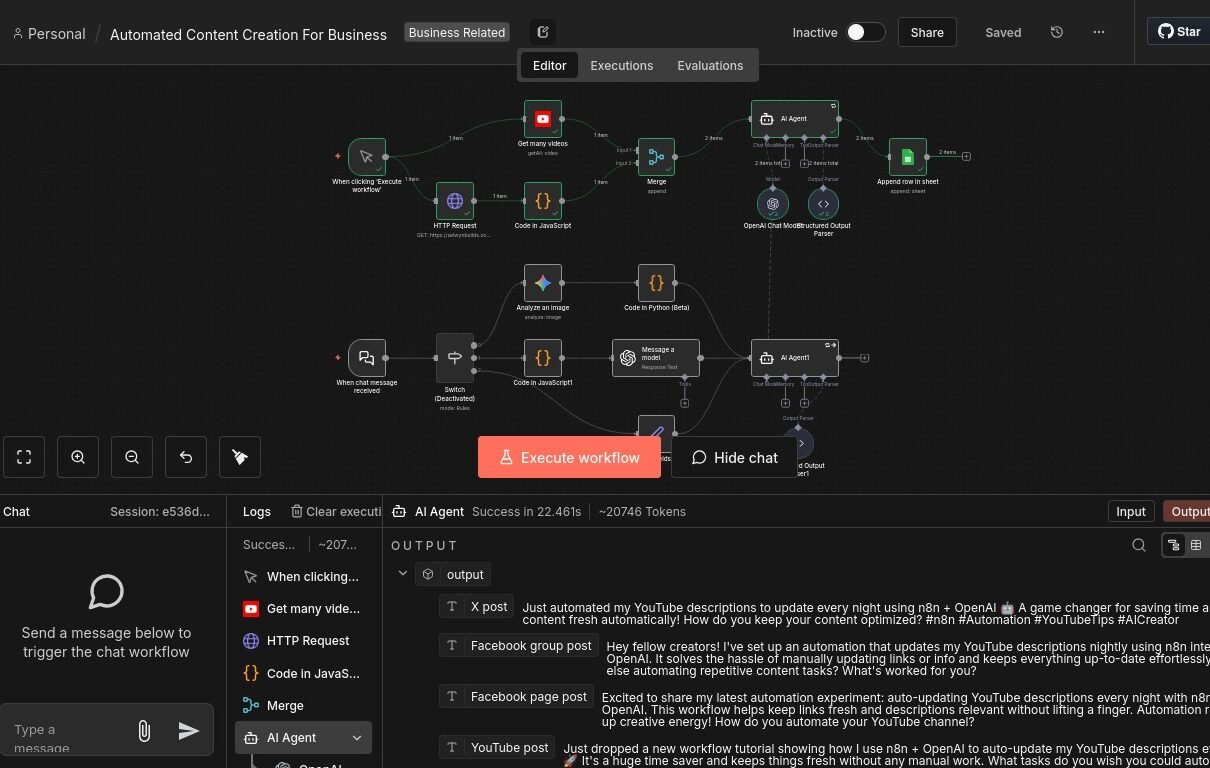
Task: Open the tag edit icon next to Business Related
Action: (543, 32)
